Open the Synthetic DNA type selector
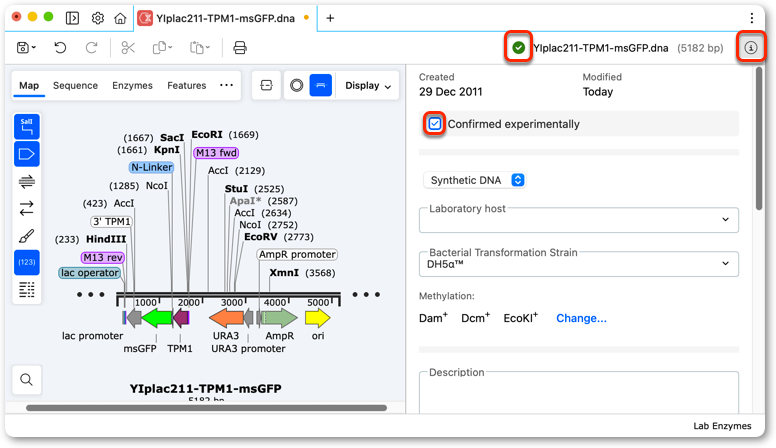The width and height of the screenshot is (776, 448). (475, 180)
